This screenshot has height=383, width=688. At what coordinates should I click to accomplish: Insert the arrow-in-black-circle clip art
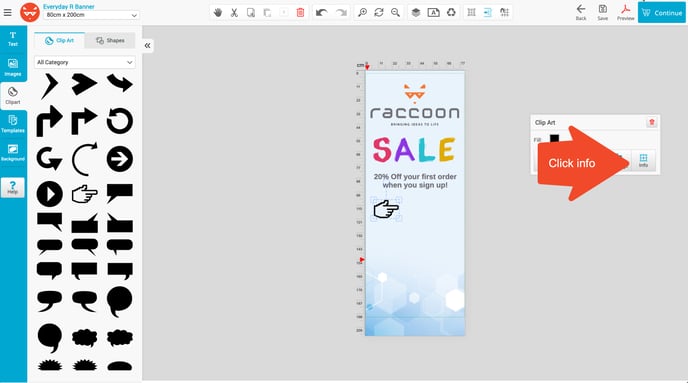120,159
